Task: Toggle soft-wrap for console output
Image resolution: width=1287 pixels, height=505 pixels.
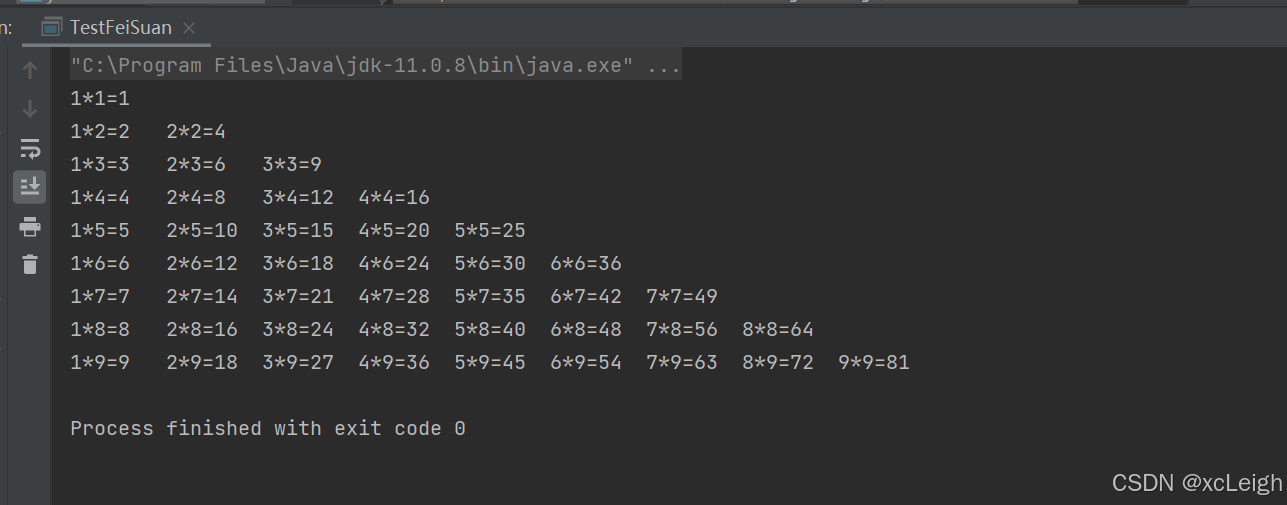Action: (x=30, y=149)
